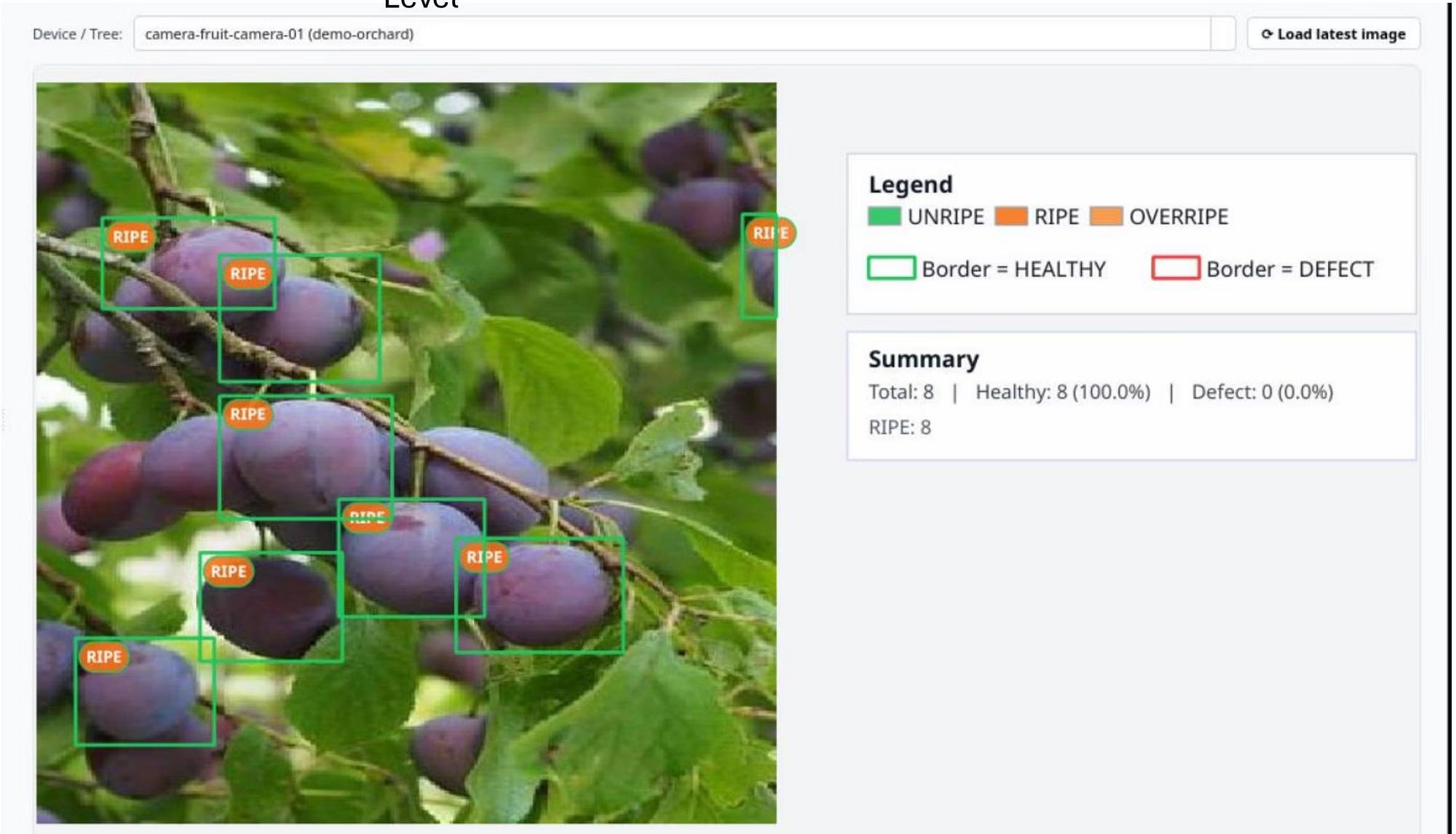Click the green UNRIPE legend swatch
The image size is (1456, 834).
884,216
